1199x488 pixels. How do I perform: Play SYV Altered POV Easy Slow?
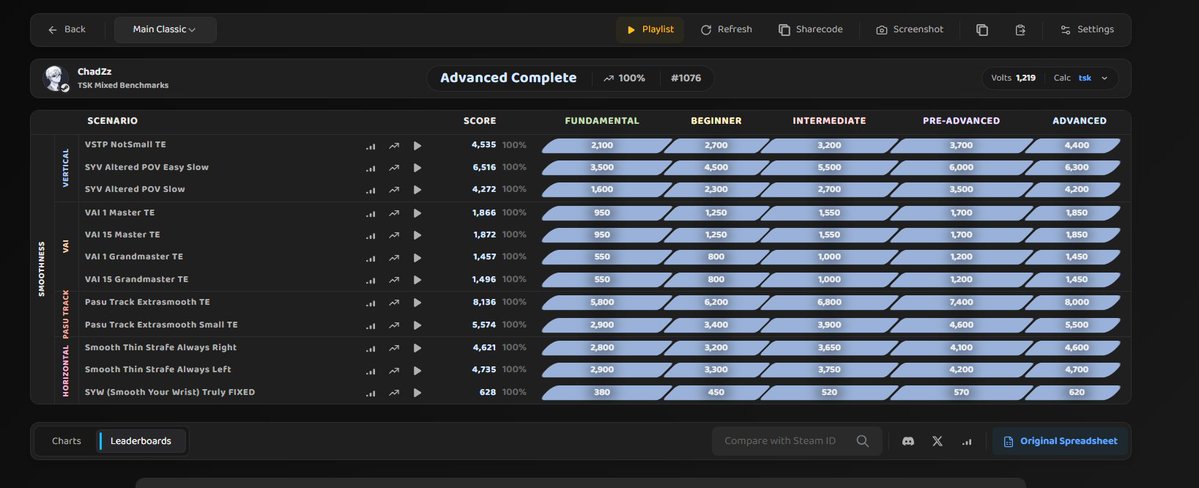(418, 168)
